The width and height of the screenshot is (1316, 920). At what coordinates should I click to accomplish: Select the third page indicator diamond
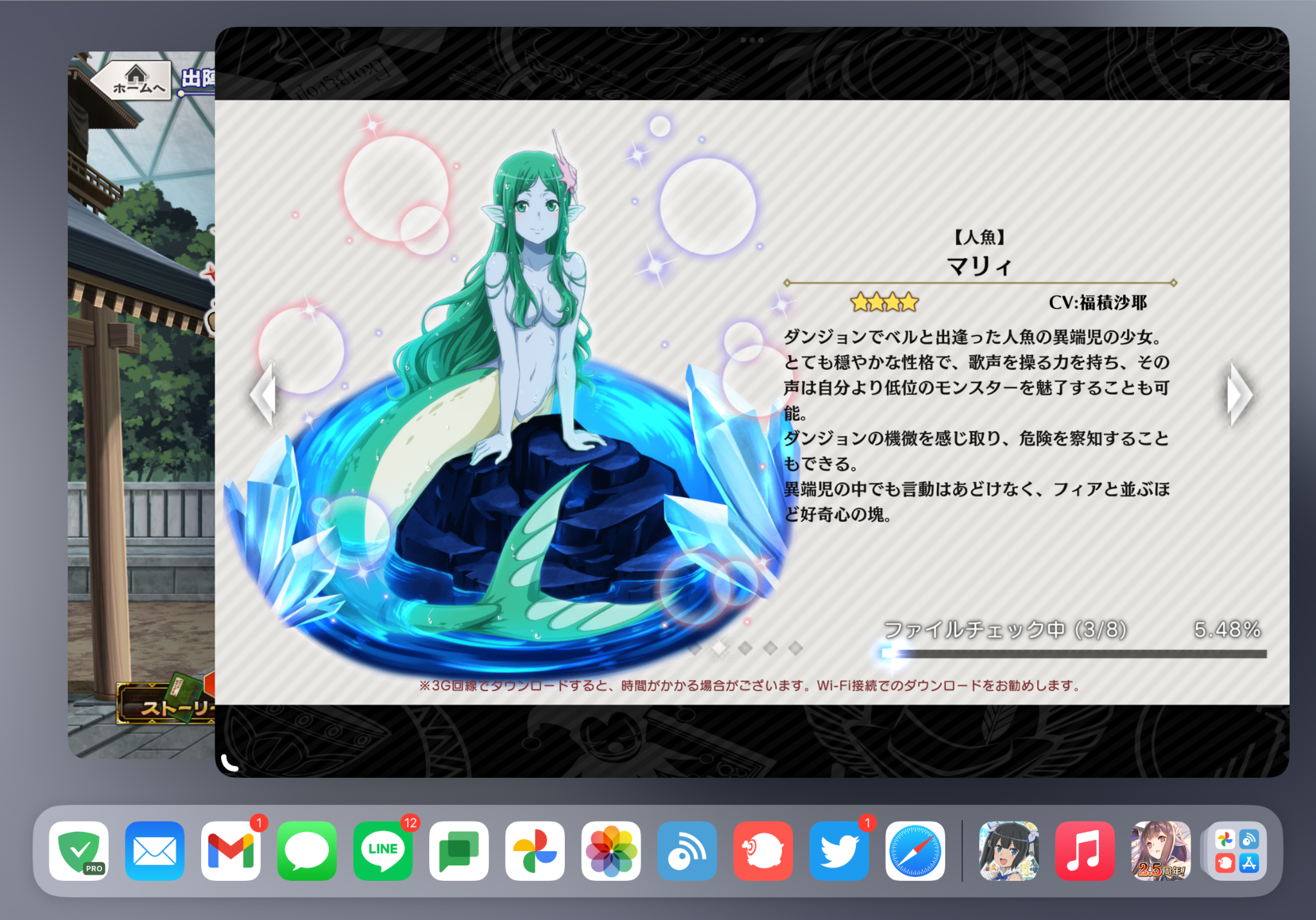745,648
